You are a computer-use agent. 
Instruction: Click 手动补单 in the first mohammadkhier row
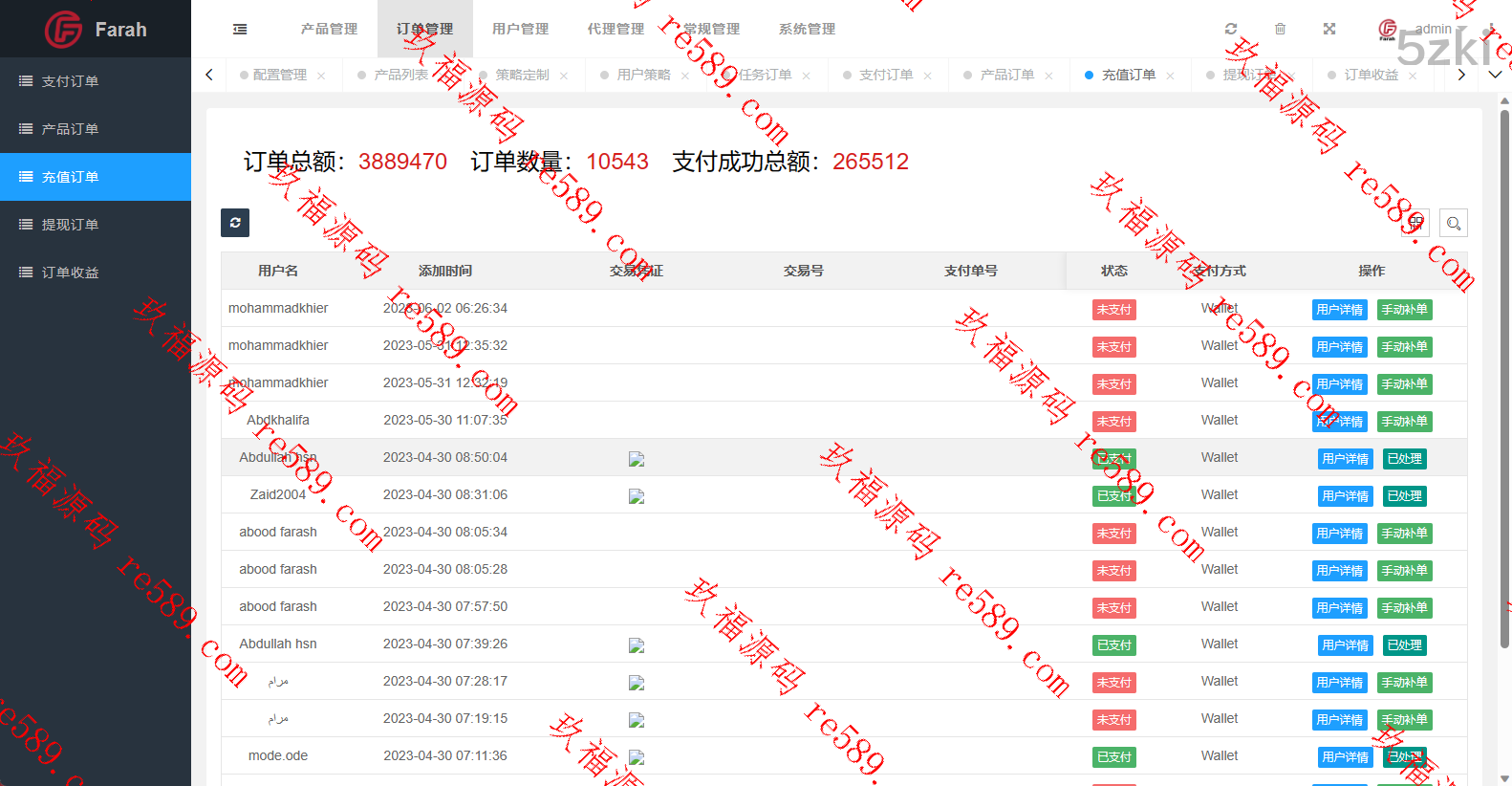point(1404,310)
